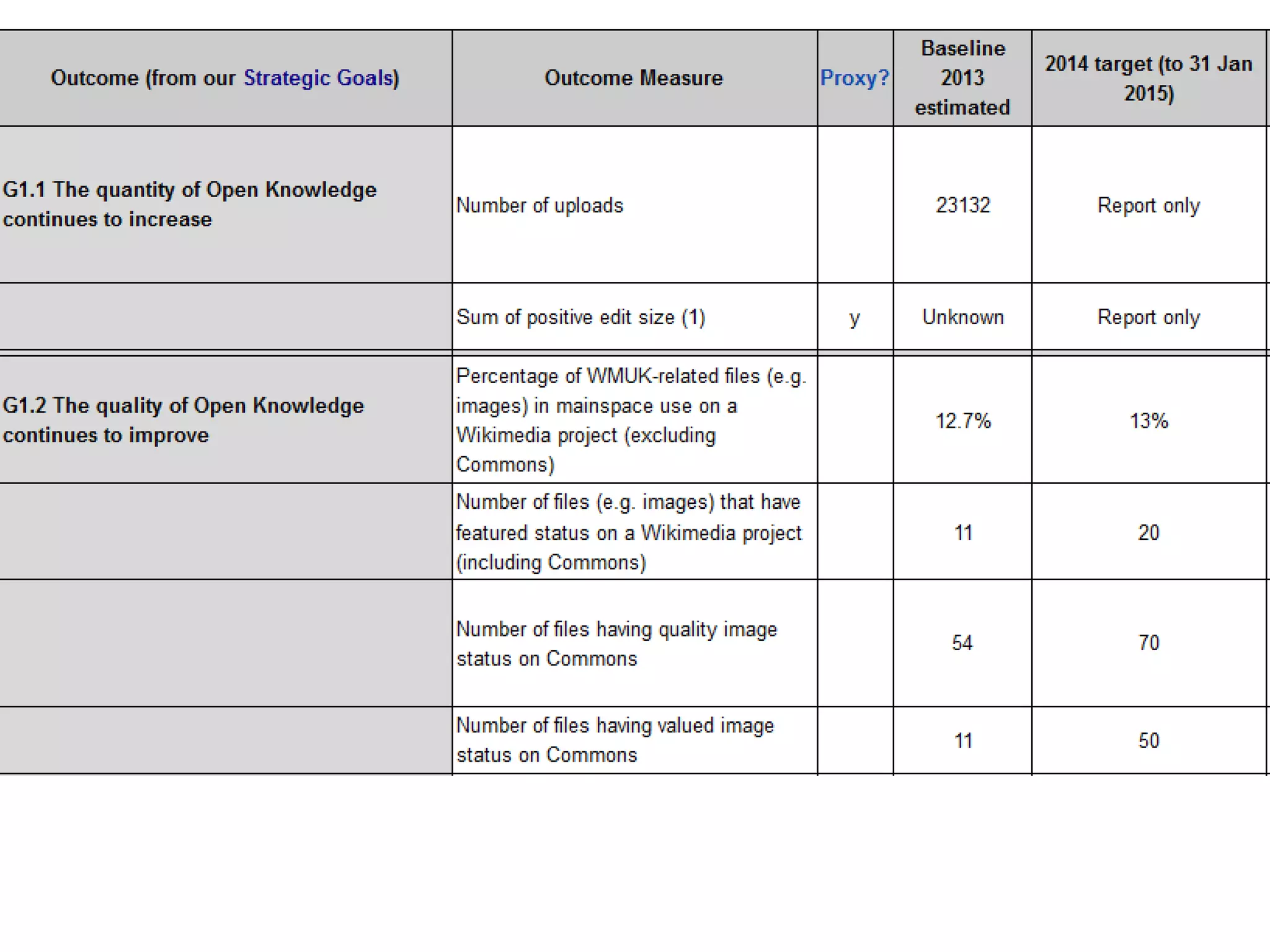Screen dimensions: 1270x952
Task: Open the Strategic Goals link
Action: point(319,78)
